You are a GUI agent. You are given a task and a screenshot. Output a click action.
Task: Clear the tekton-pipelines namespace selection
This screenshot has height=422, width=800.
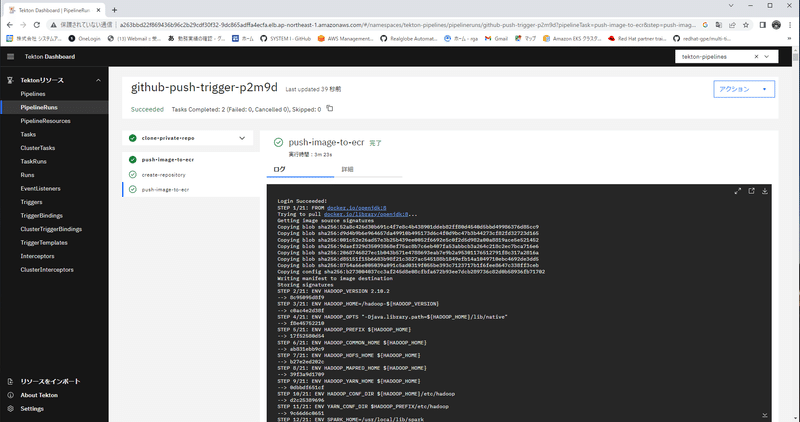tap(756, 57)
